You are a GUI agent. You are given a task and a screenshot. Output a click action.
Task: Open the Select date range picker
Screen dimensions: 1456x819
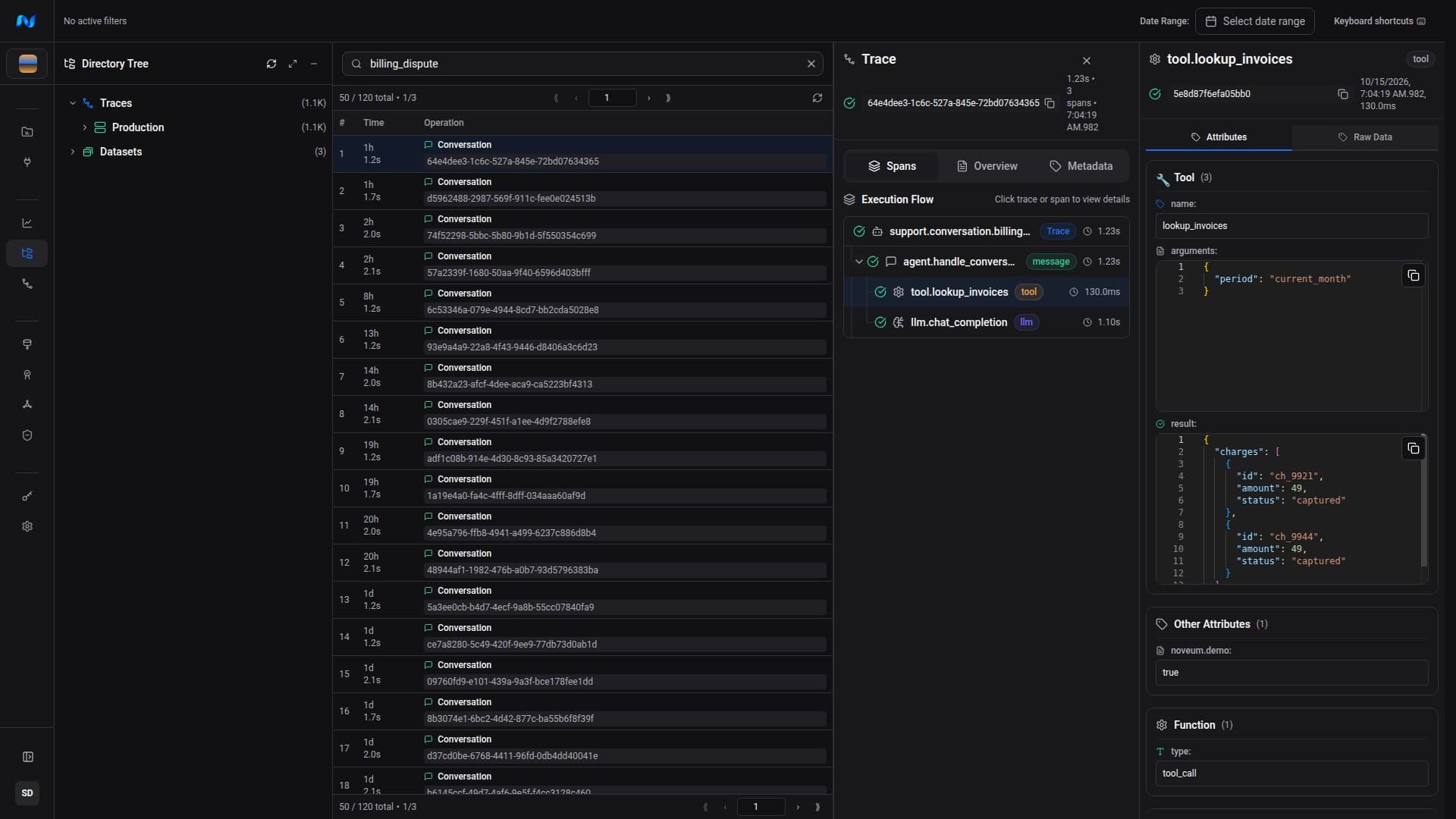tap(1255, 21)
